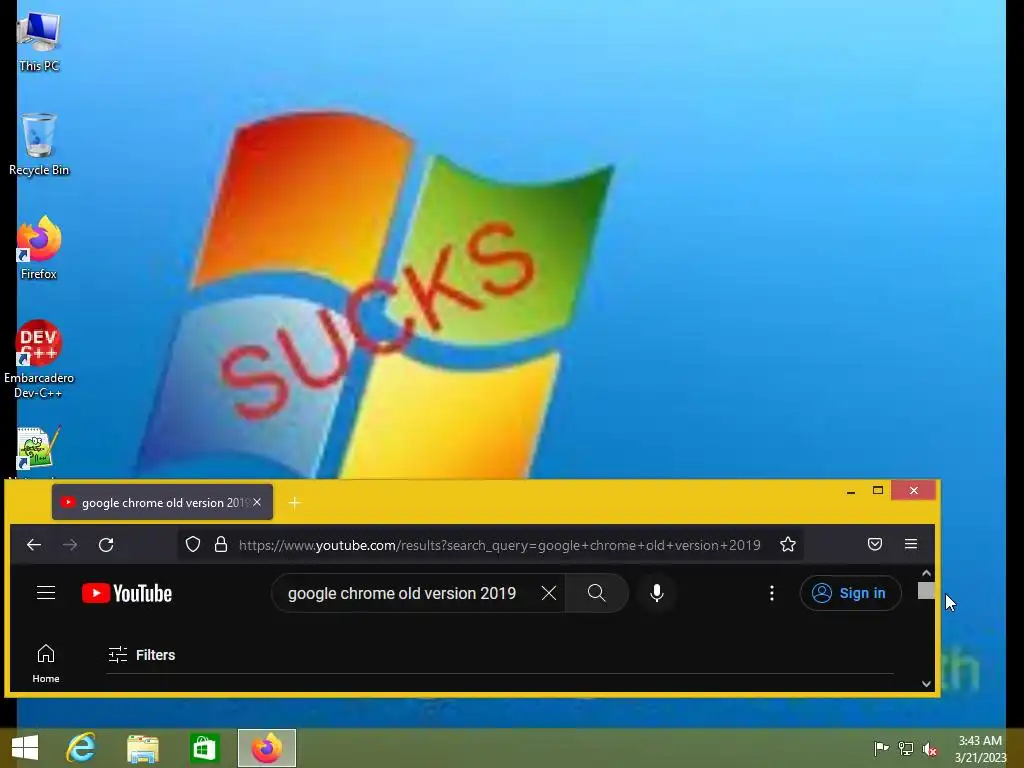Click the page scrollbar down arrow
Screen dimensions: 1024x768
(926, 684)
